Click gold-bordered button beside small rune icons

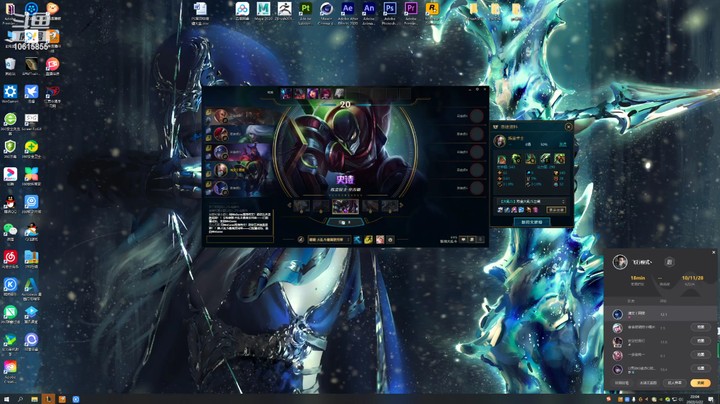coord(556,210)
